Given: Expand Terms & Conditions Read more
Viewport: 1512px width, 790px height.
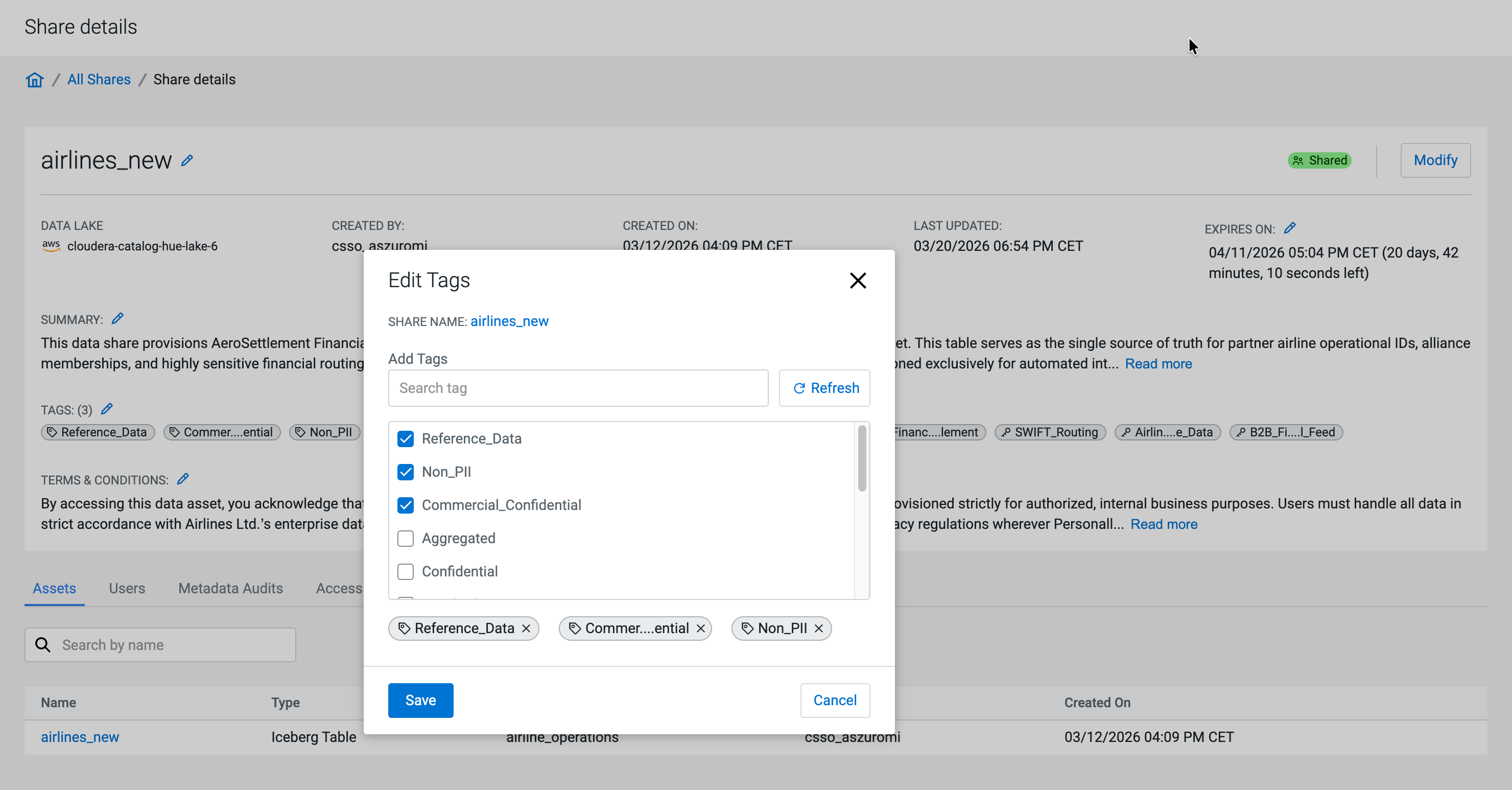Looking at the screenshot, I should [1163, 524].
